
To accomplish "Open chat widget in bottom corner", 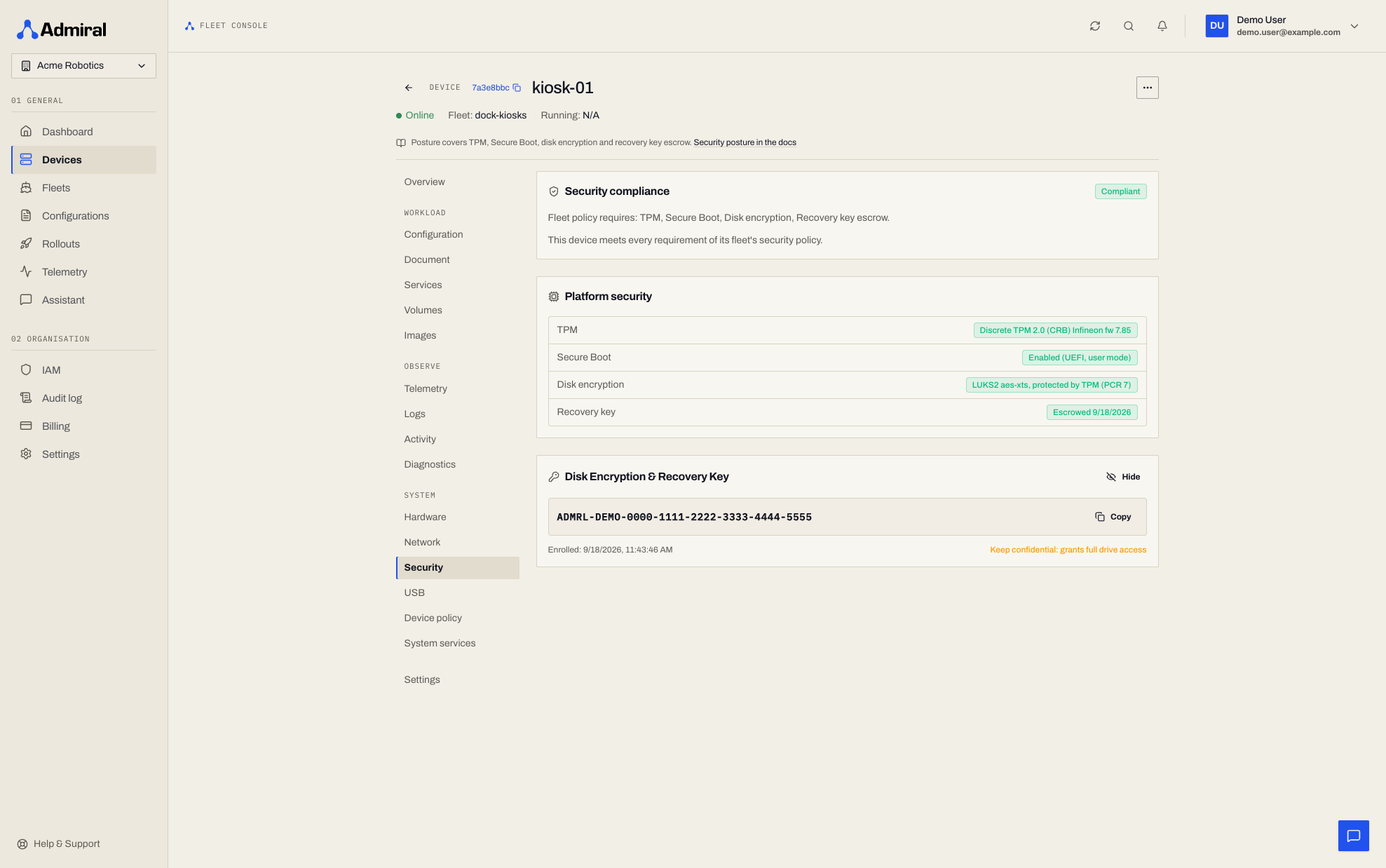I will point(1354,836).
